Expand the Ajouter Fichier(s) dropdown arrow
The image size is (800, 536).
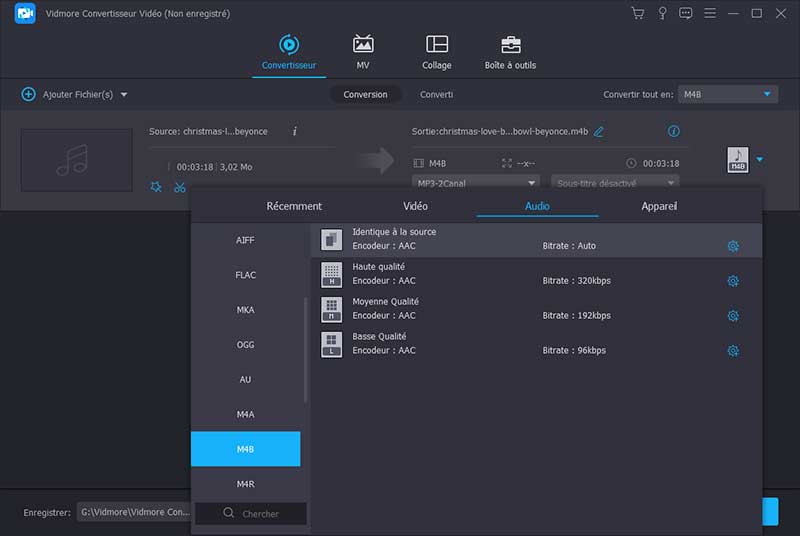point(124,95)
